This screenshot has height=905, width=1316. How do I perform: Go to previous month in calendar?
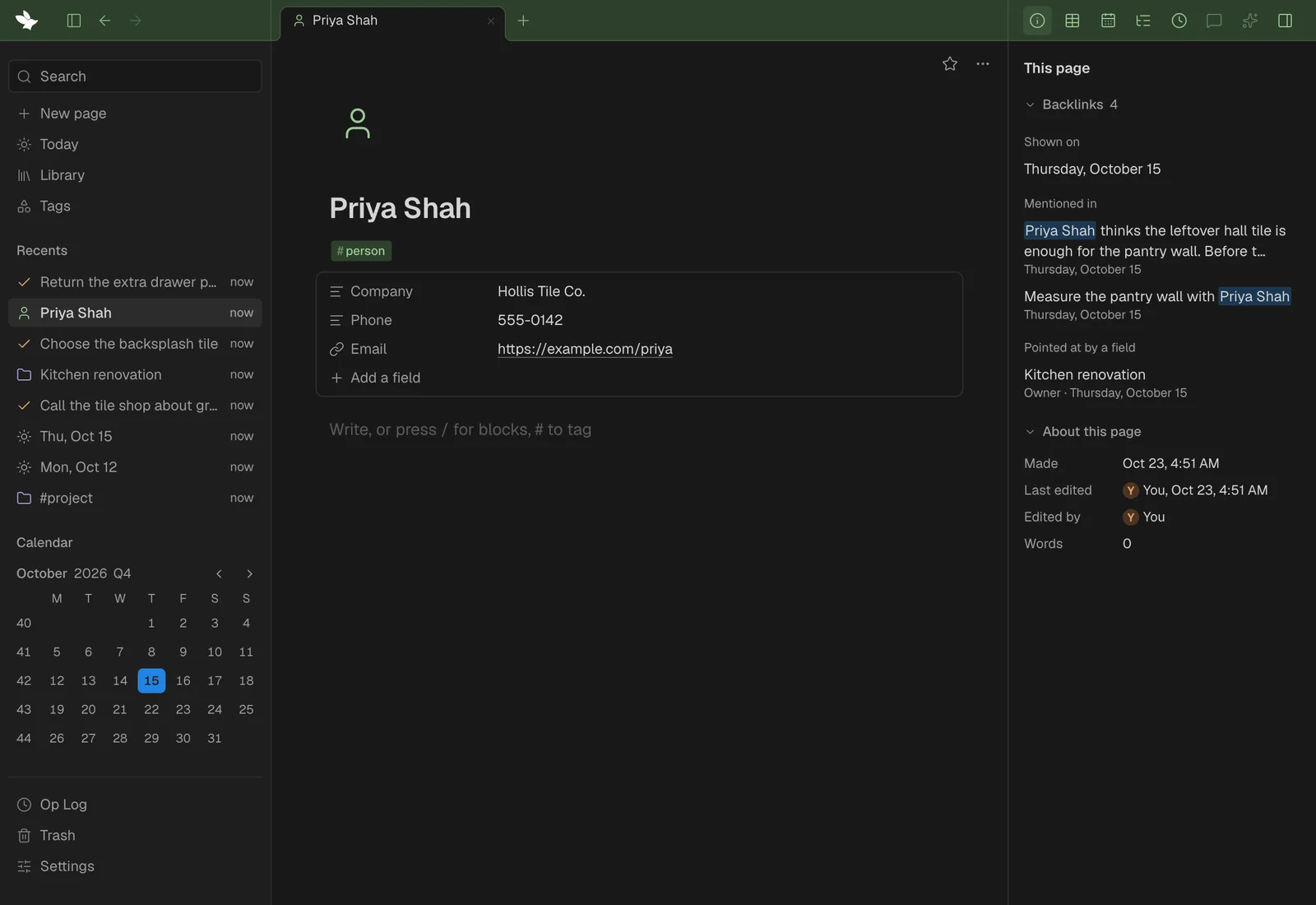219,573
